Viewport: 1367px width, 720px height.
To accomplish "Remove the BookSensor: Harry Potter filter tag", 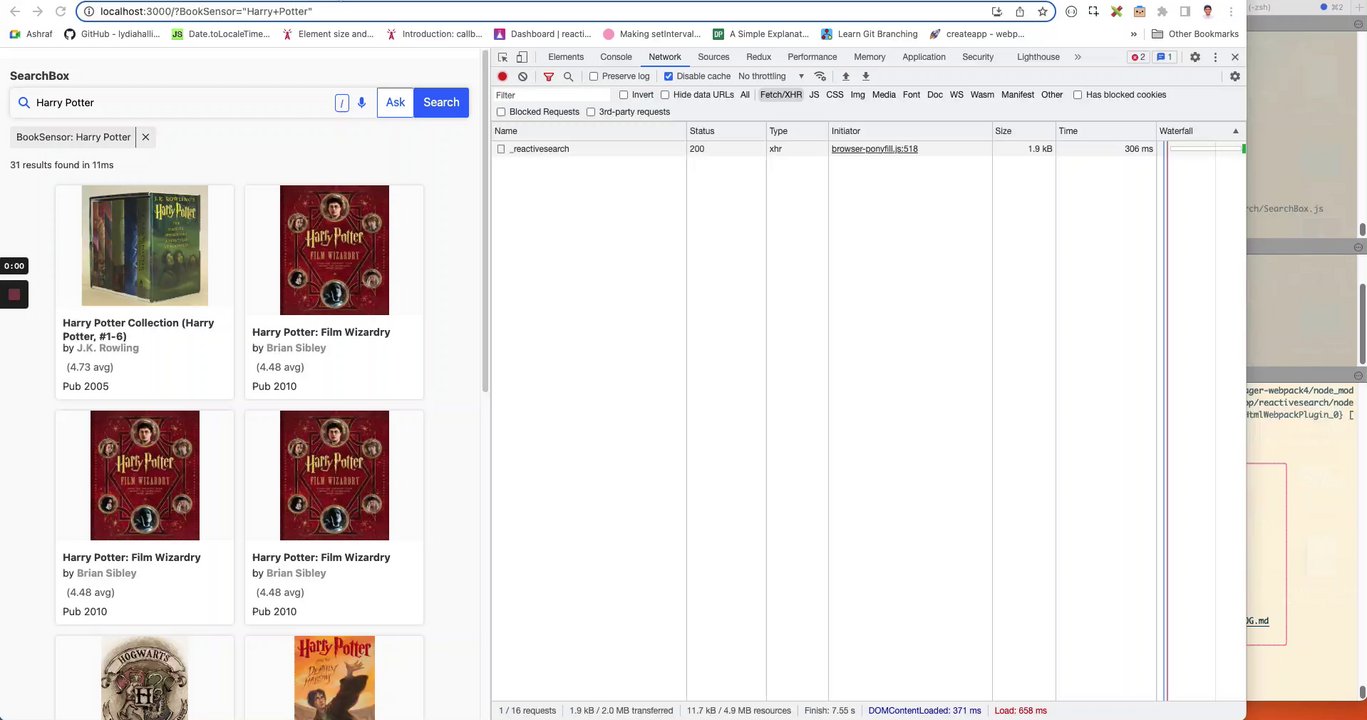I will pyautogui.click(x=145, y=137).
